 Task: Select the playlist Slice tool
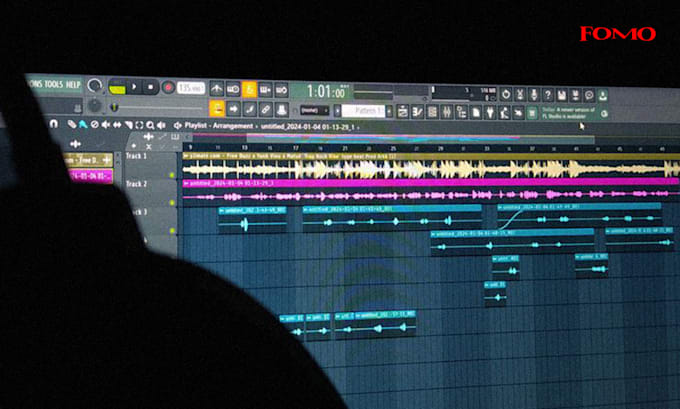(128, 125)
